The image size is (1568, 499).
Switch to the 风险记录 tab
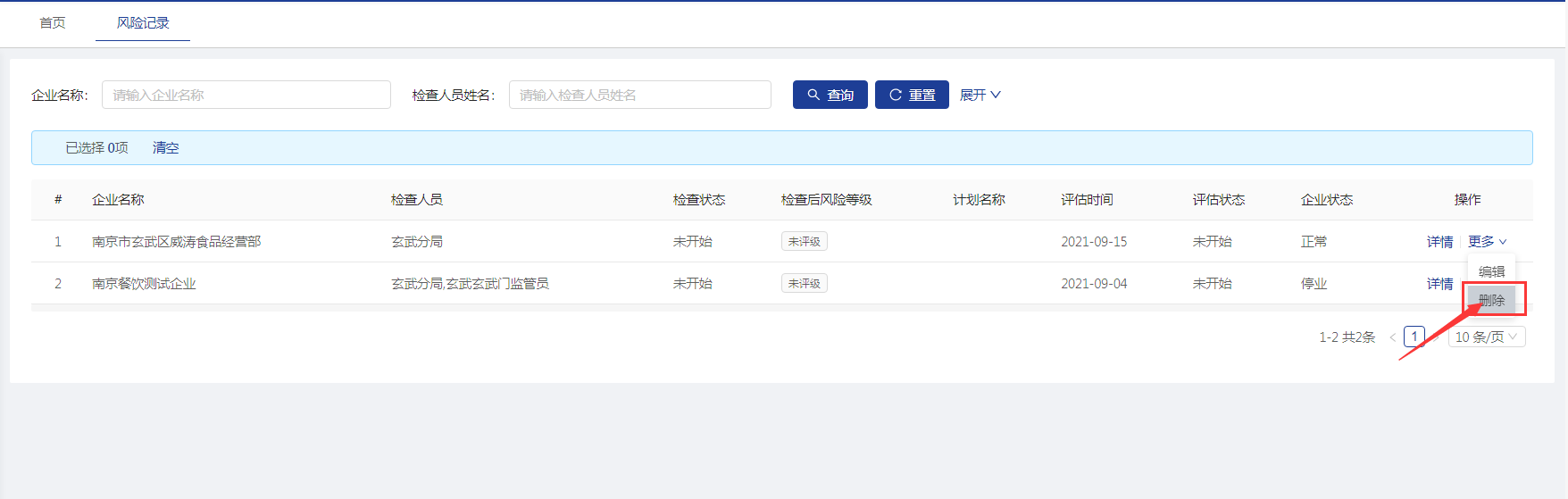[143, 22]
